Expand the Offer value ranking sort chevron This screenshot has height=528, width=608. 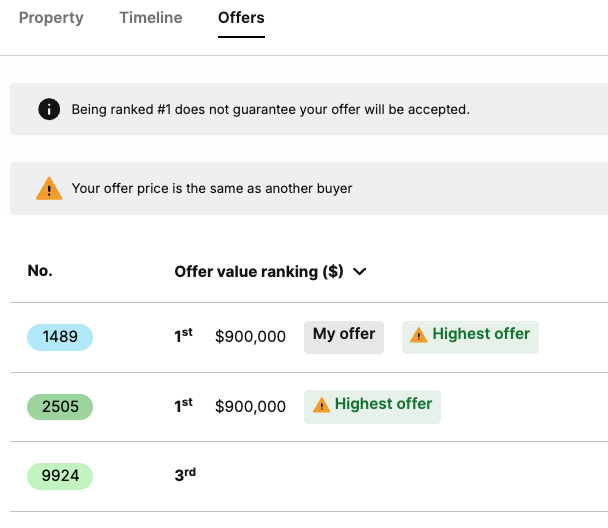coord(360,271)
